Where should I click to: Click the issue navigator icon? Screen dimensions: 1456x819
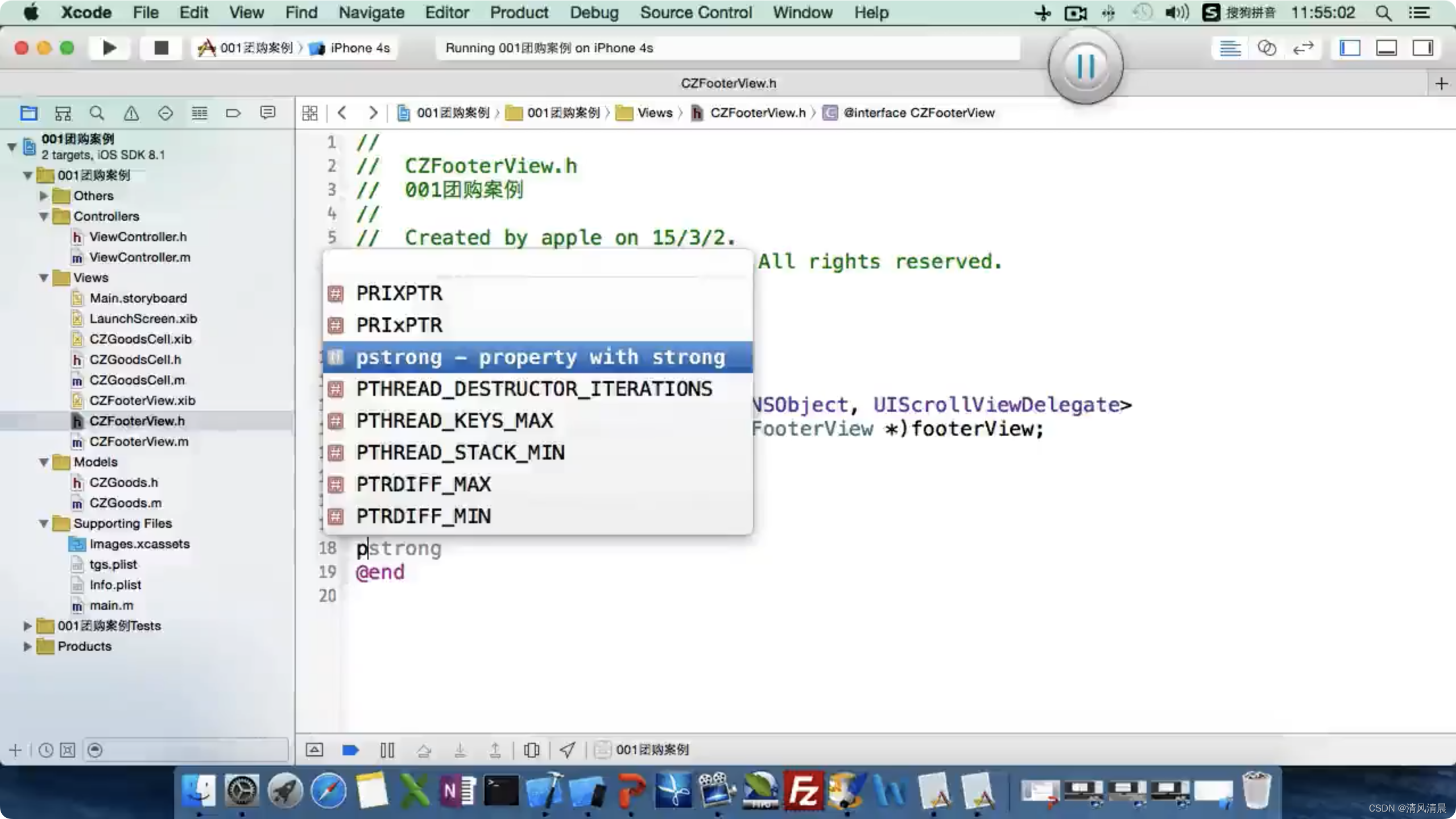pos(131,113)
